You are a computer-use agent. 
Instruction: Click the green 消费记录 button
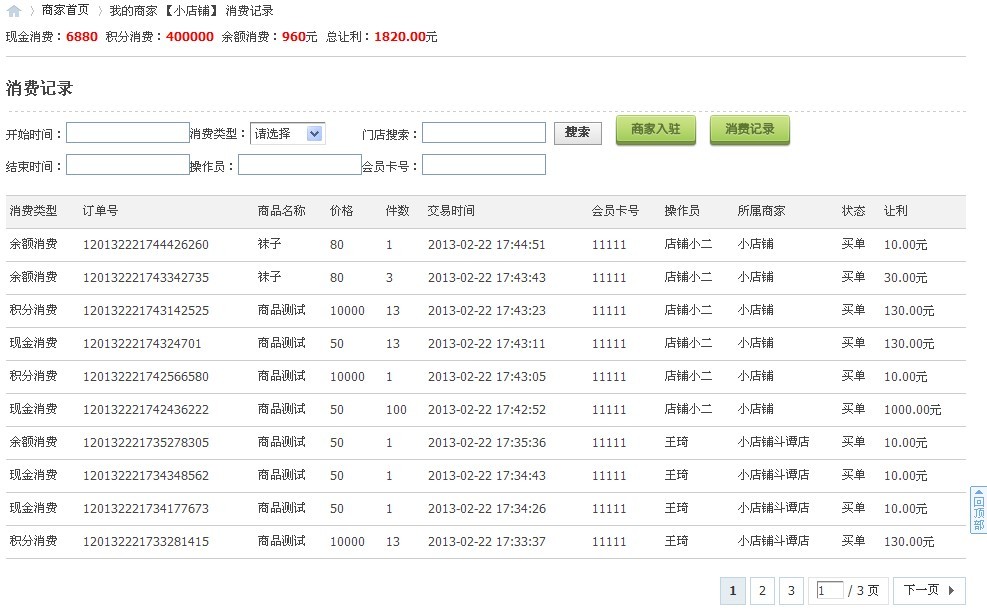click(750, 130)
